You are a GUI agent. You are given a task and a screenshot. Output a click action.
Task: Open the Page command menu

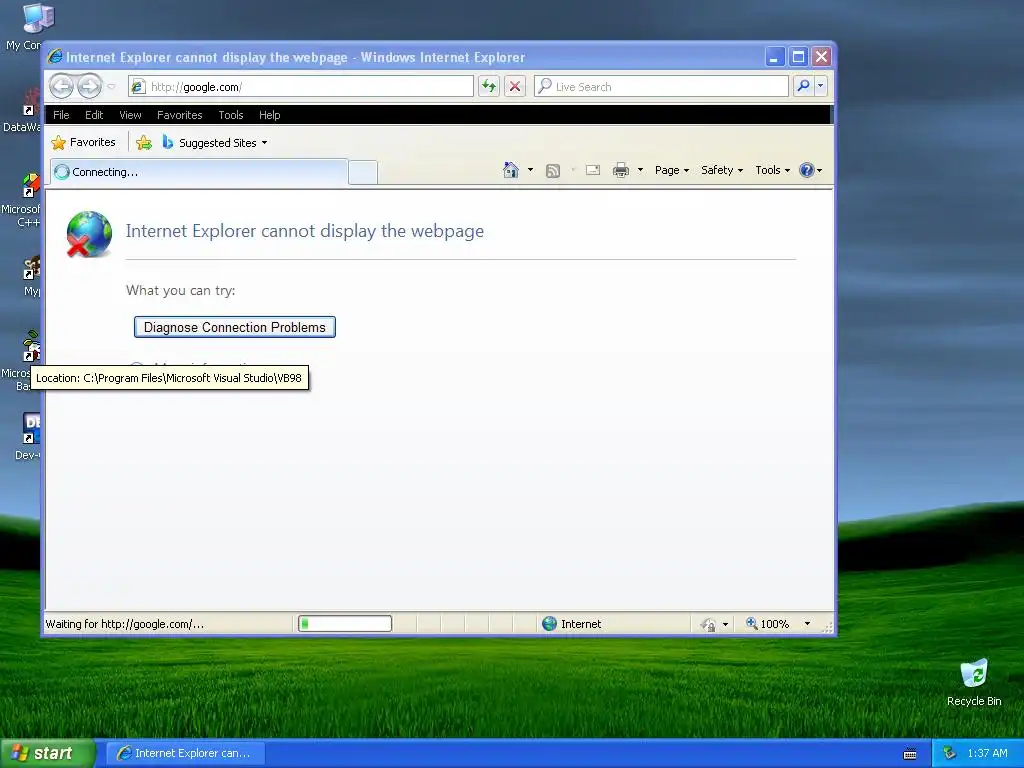coord(671,170)
